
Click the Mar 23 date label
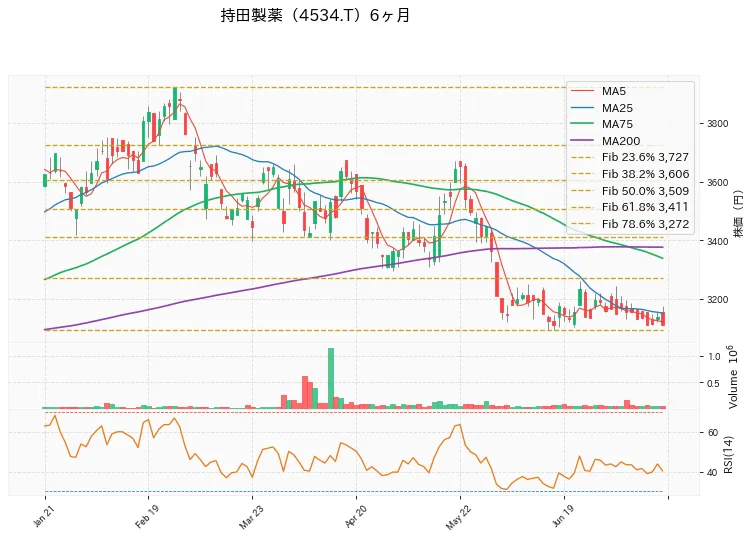[251, 517]
